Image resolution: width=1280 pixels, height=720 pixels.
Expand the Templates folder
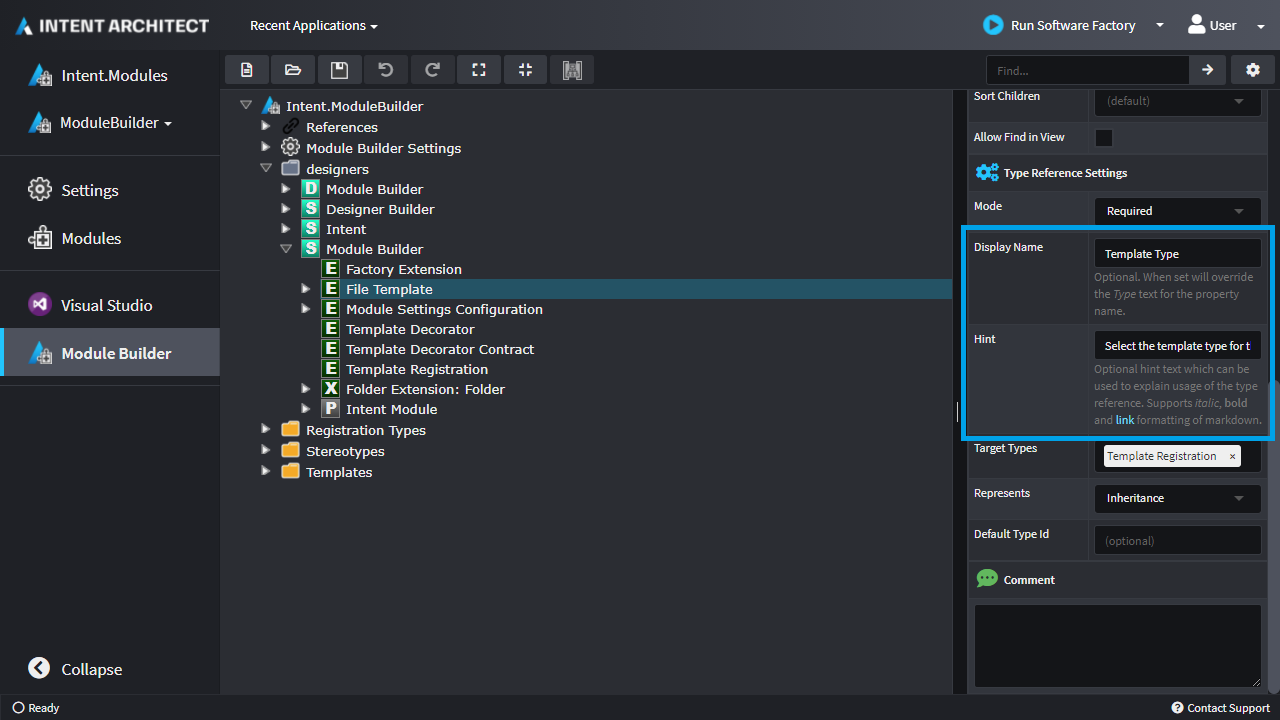pyautogui.click(x=266, y=471)
